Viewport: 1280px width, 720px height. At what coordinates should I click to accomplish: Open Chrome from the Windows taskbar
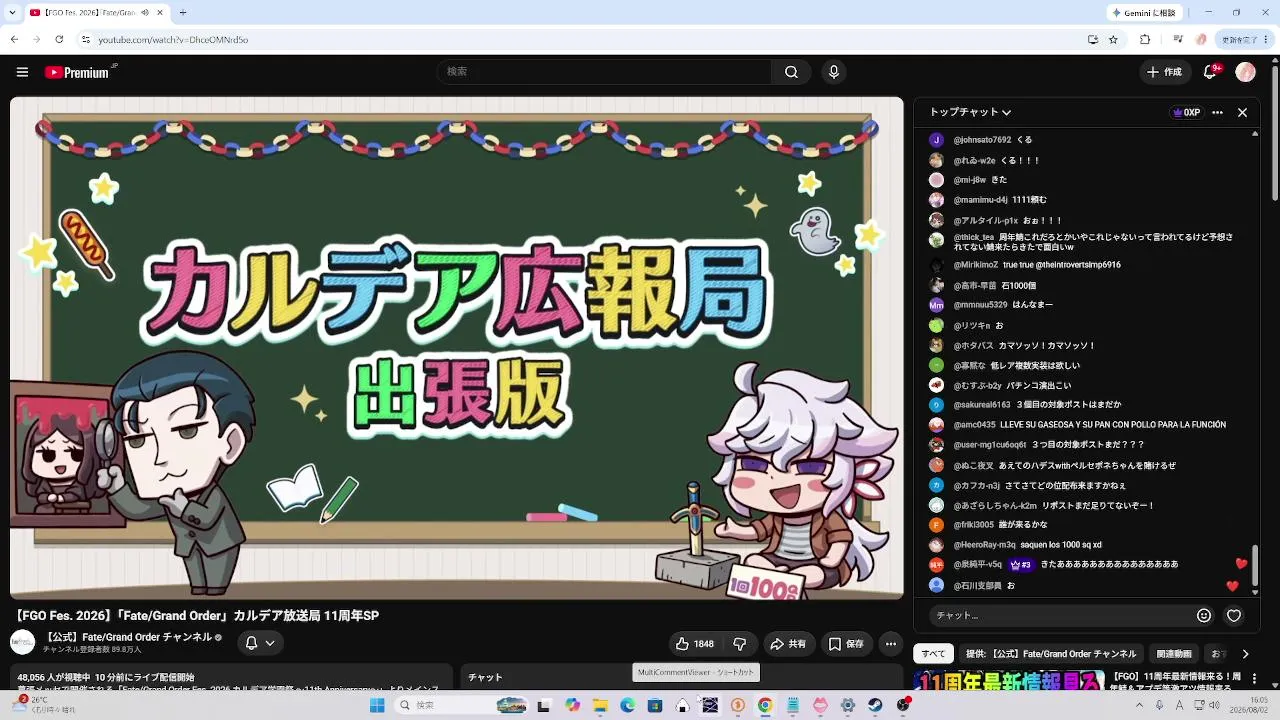765,705
